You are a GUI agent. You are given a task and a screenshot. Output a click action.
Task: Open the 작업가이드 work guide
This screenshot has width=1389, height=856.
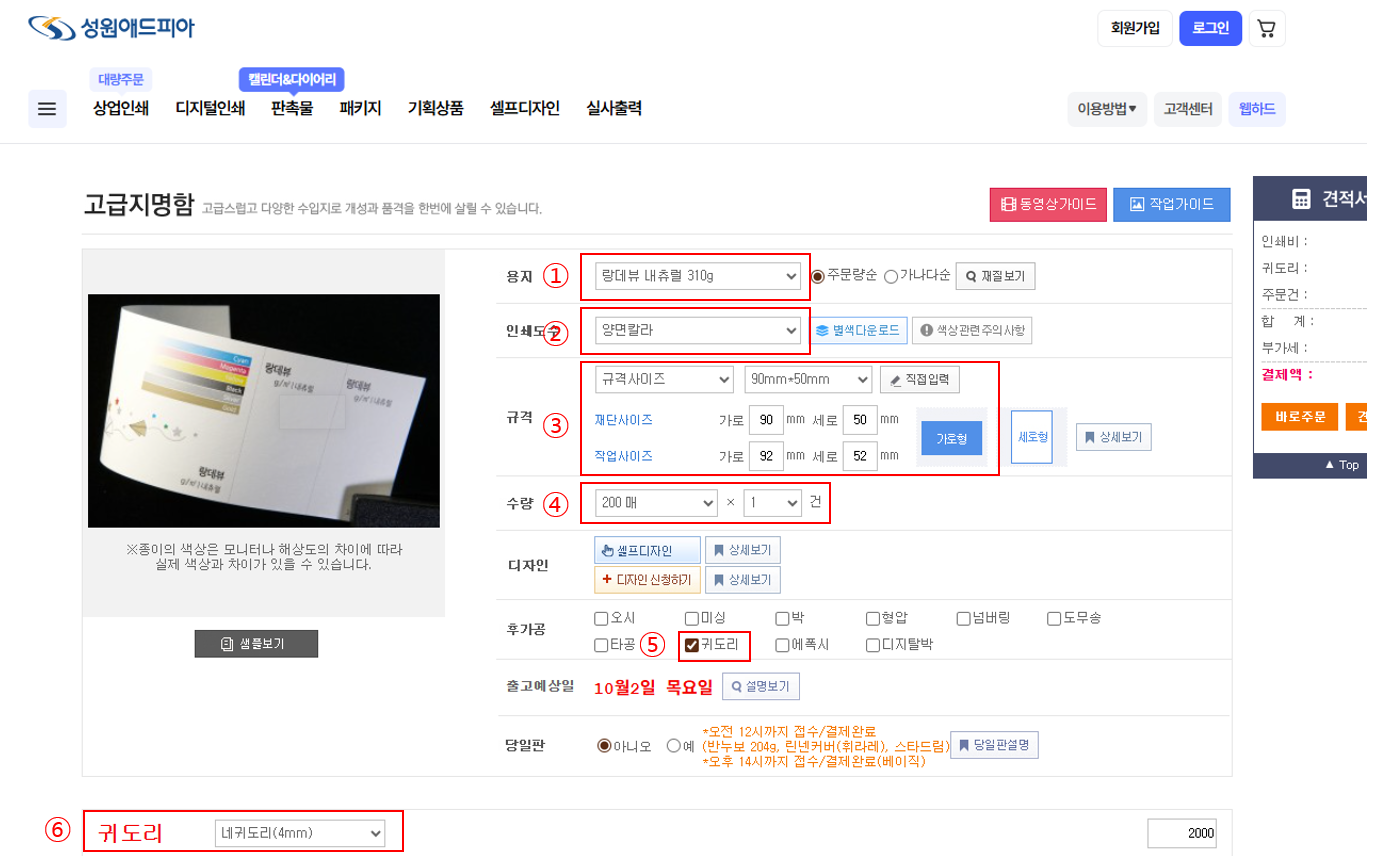1171,204
